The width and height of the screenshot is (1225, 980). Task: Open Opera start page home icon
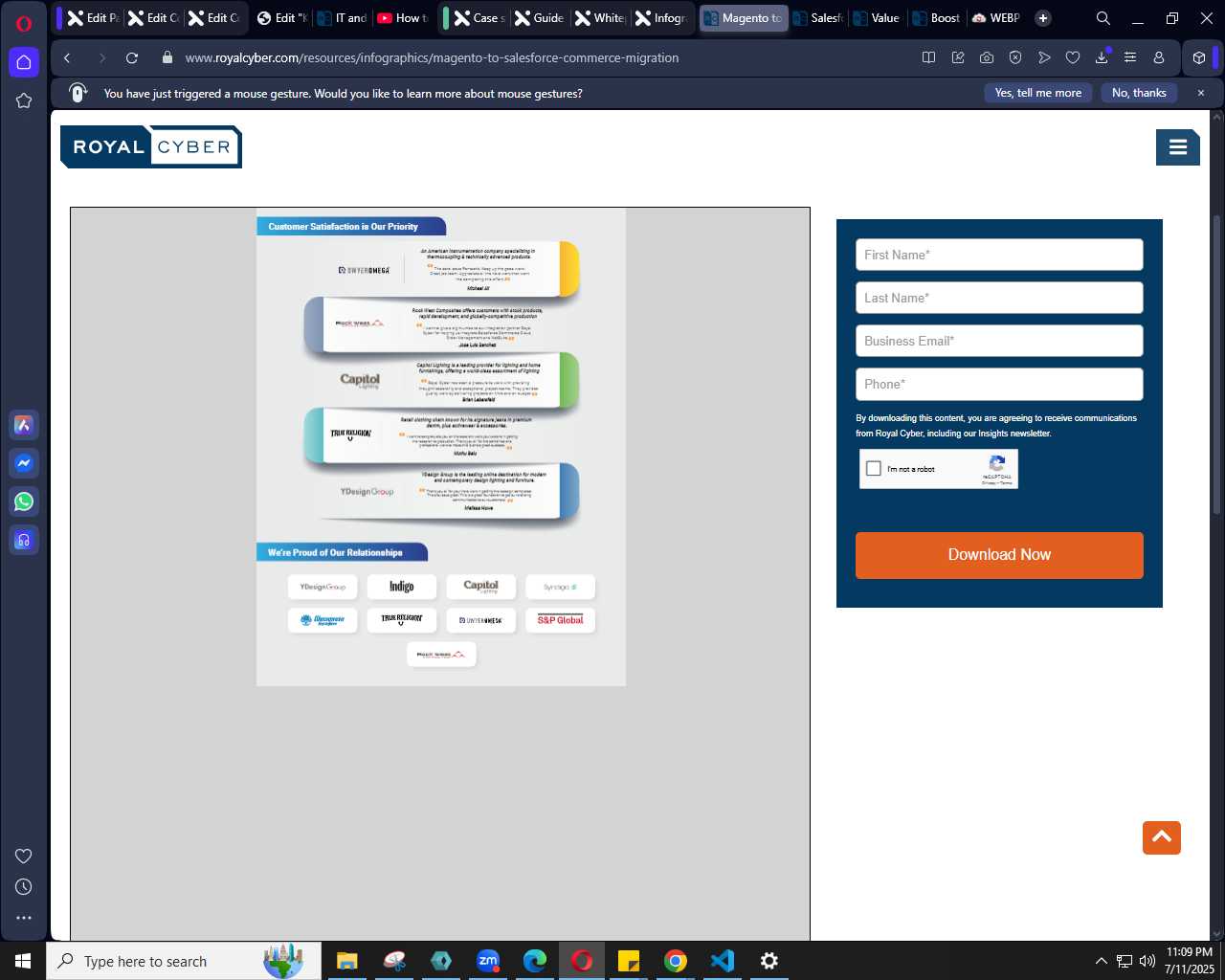coord(24,62)
